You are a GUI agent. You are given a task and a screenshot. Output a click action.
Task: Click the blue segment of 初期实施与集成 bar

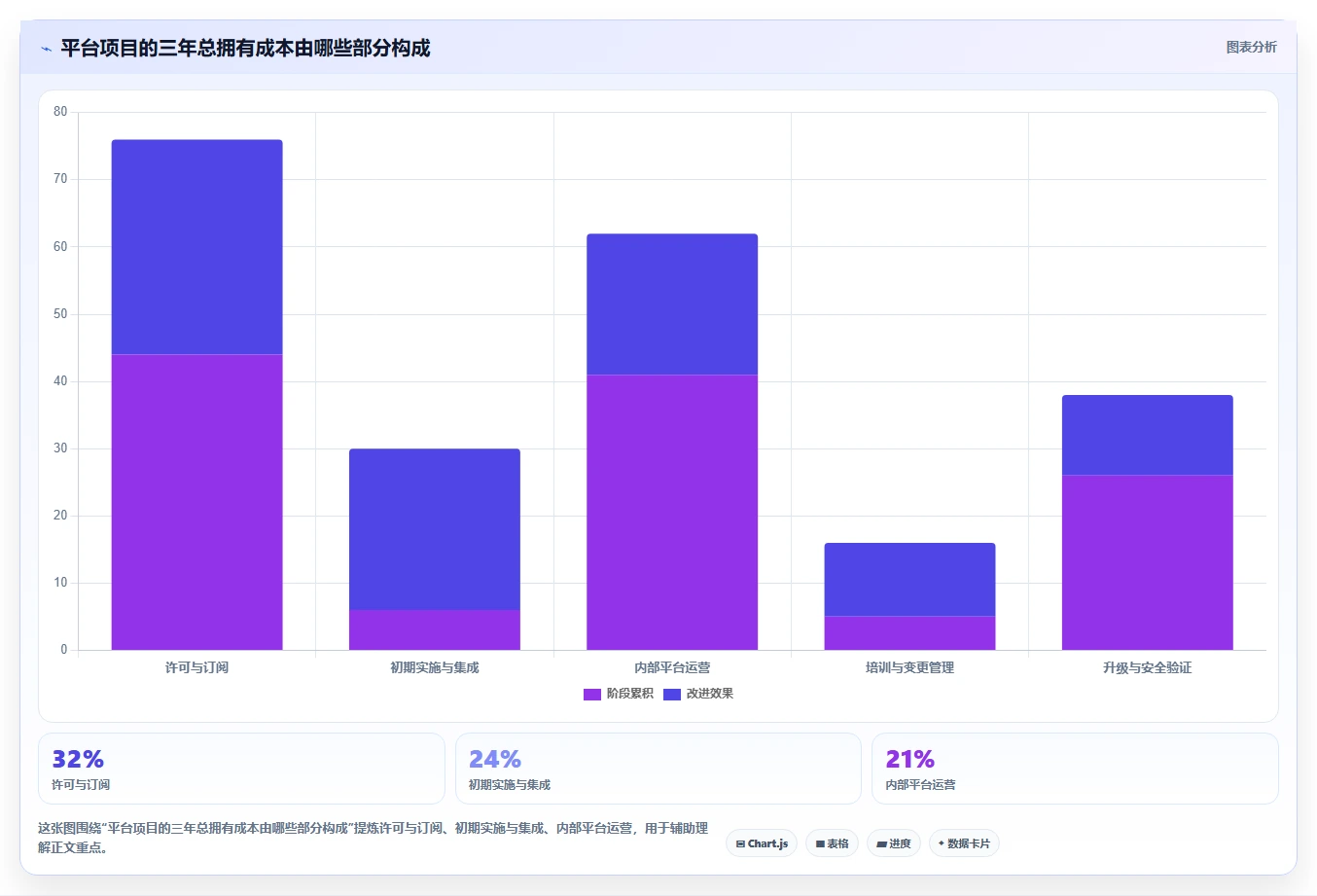pyautogui.click(x=435, y=529)
